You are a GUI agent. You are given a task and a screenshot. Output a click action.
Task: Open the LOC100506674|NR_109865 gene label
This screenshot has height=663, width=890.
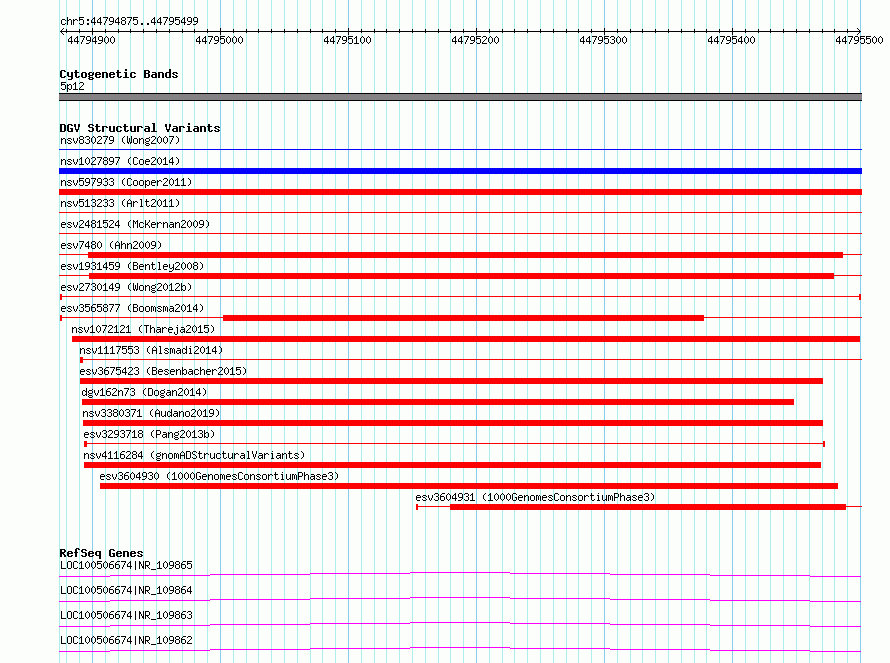point(127,565)
